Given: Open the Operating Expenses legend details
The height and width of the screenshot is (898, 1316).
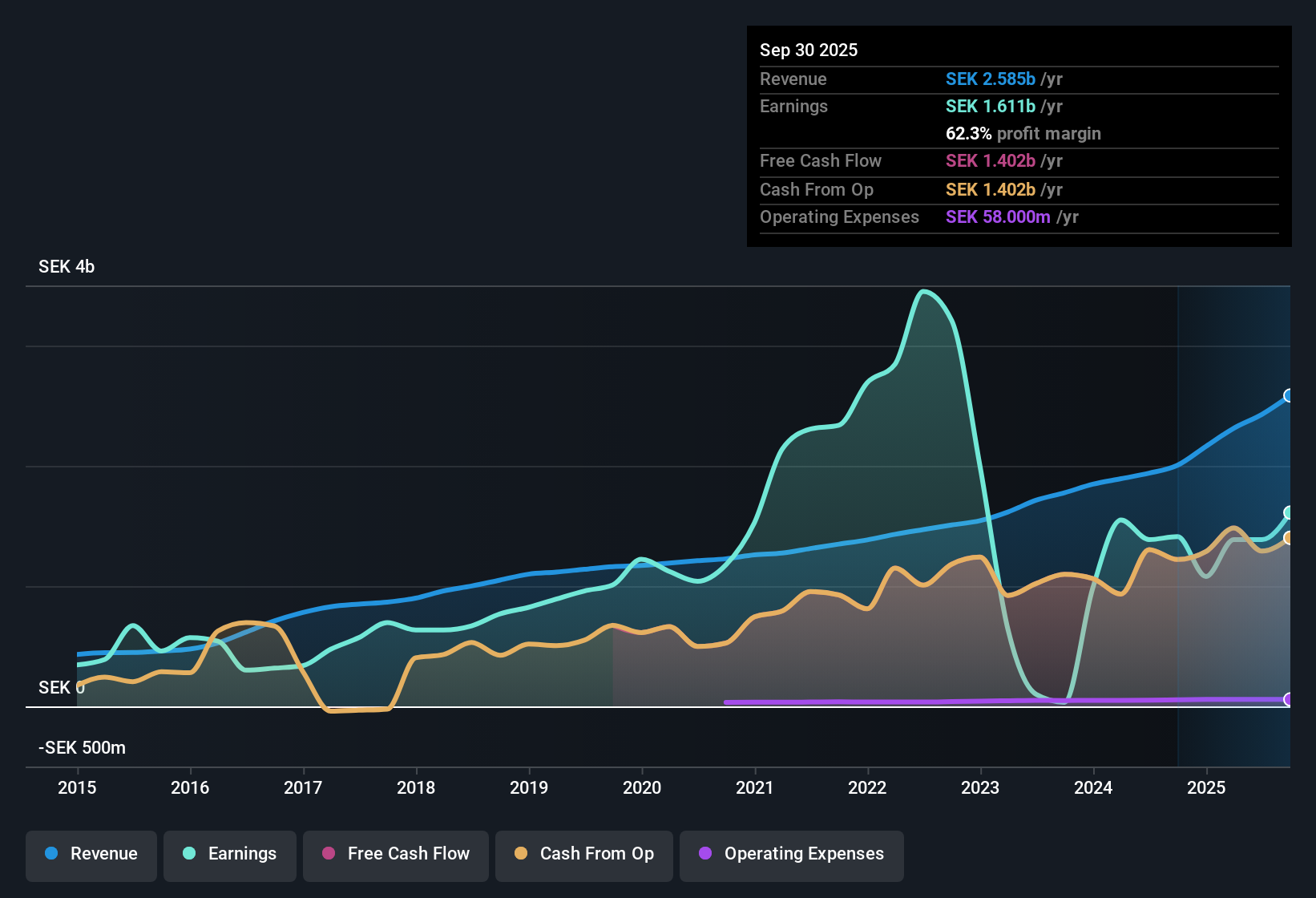Looking at the screenshot, I should 791,854.
